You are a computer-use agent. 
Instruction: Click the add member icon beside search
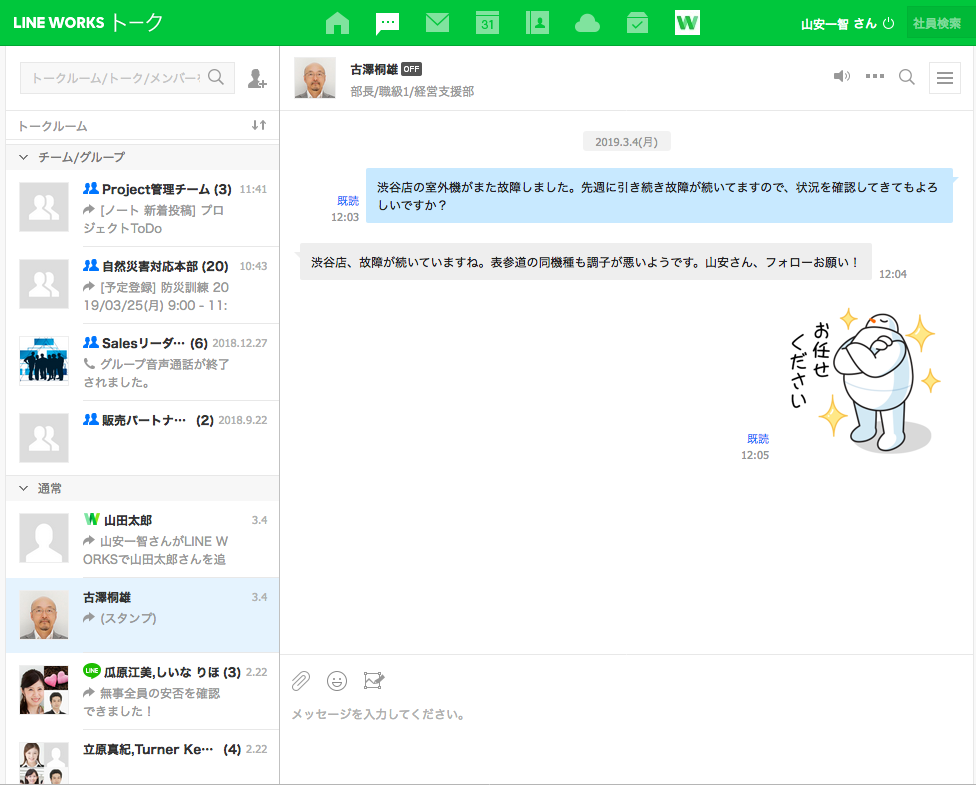pyautogui.click(x=257, y=78)
